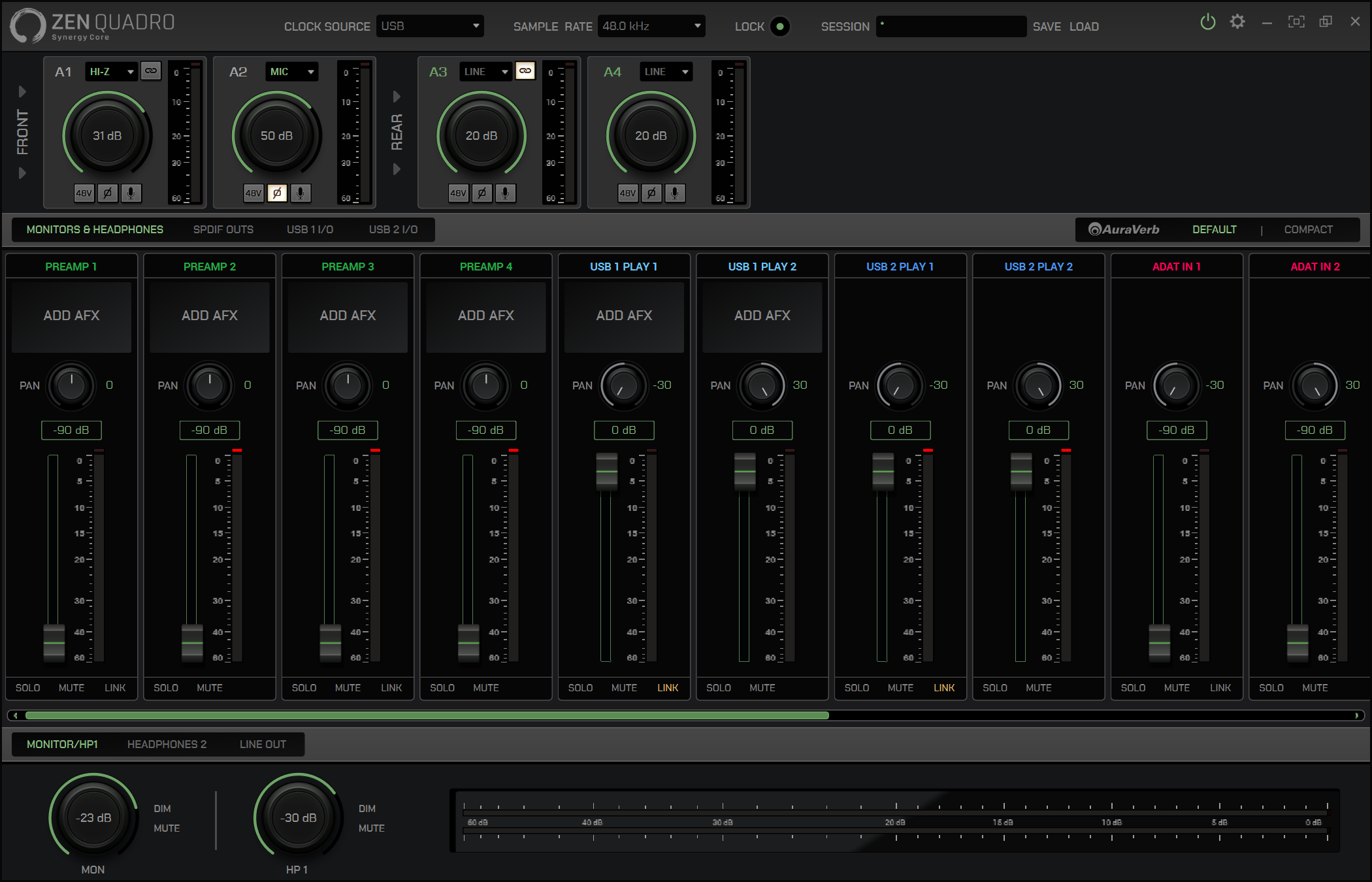Toggle DIM for MON output
Screen dimensions: 1372x882
pos(162,809)
